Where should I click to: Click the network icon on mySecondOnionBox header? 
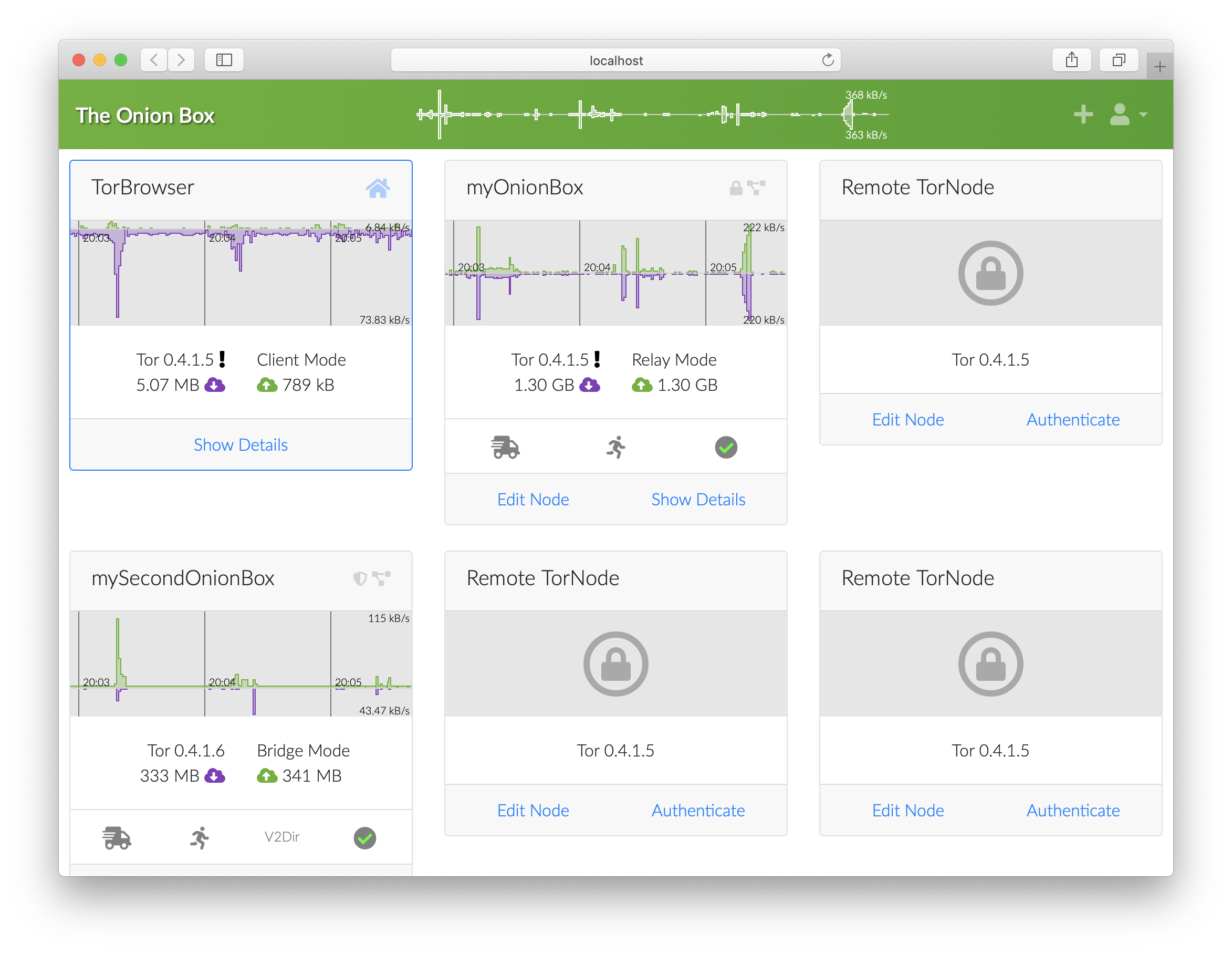382,578
